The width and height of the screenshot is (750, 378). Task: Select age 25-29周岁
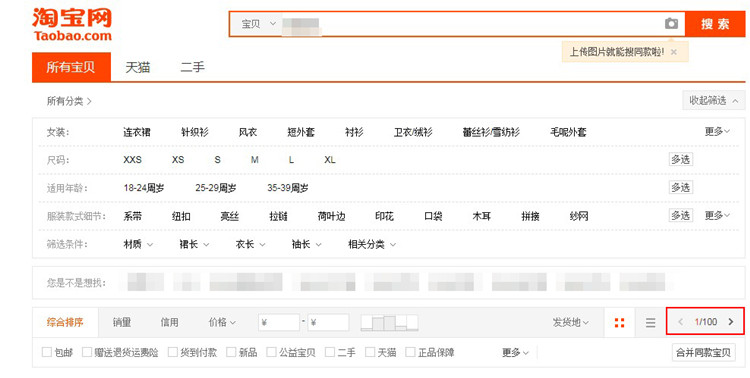point(216,188)
